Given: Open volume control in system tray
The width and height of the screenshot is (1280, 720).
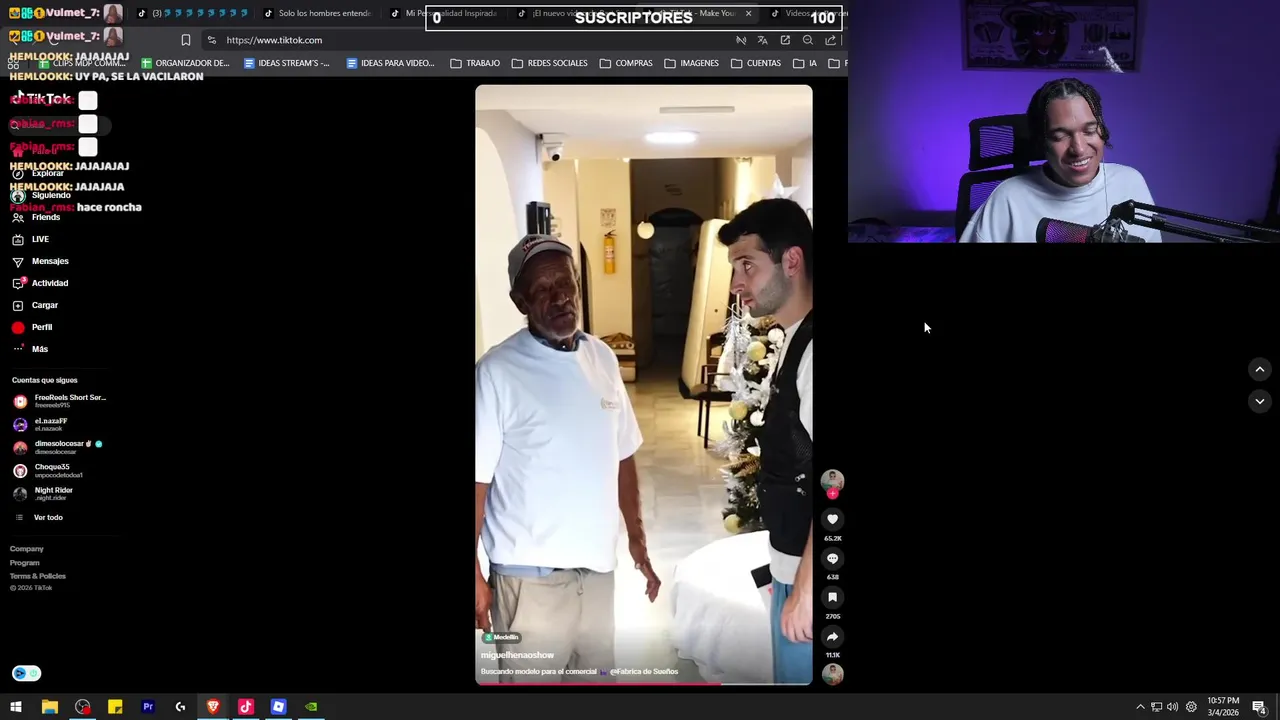Looking at the screenshot, I should pos(1173,707).
